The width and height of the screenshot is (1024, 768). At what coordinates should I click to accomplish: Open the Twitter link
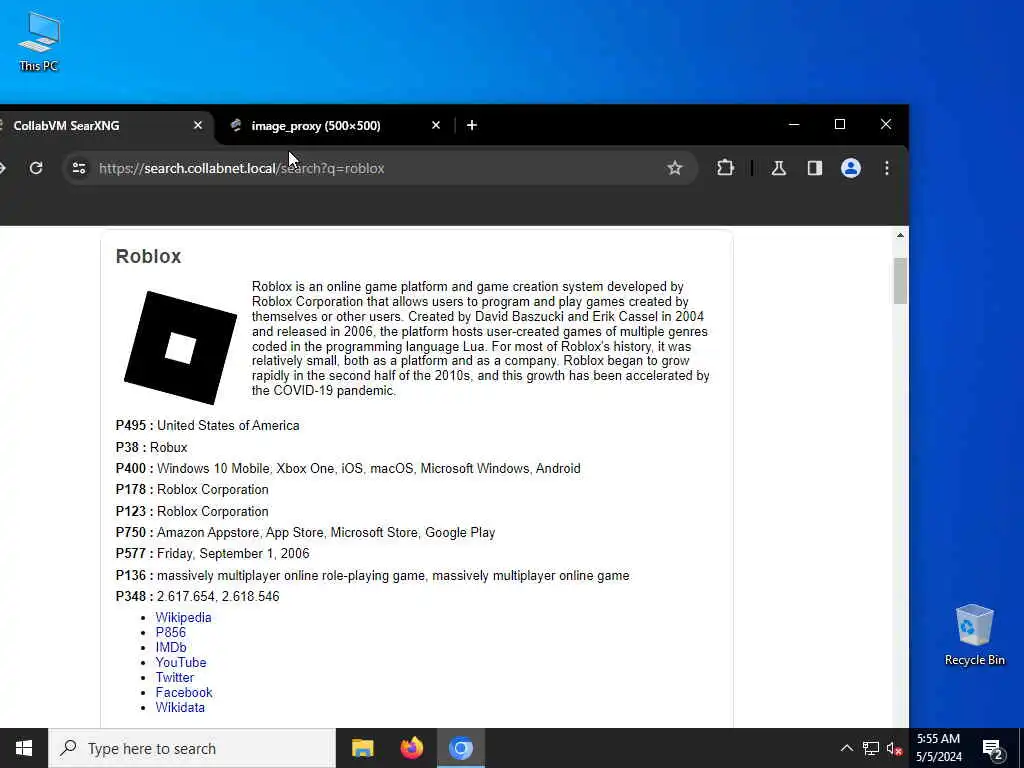(x=175, y=677)
